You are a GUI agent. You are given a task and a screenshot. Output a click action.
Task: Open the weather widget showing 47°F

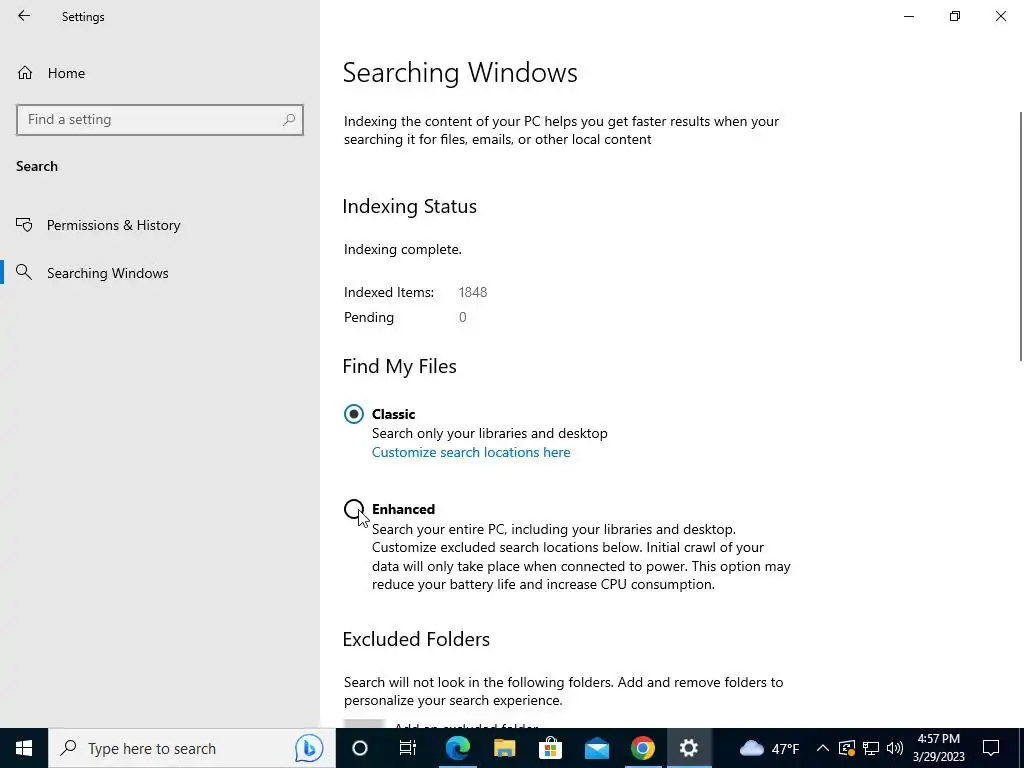(769, 748)
